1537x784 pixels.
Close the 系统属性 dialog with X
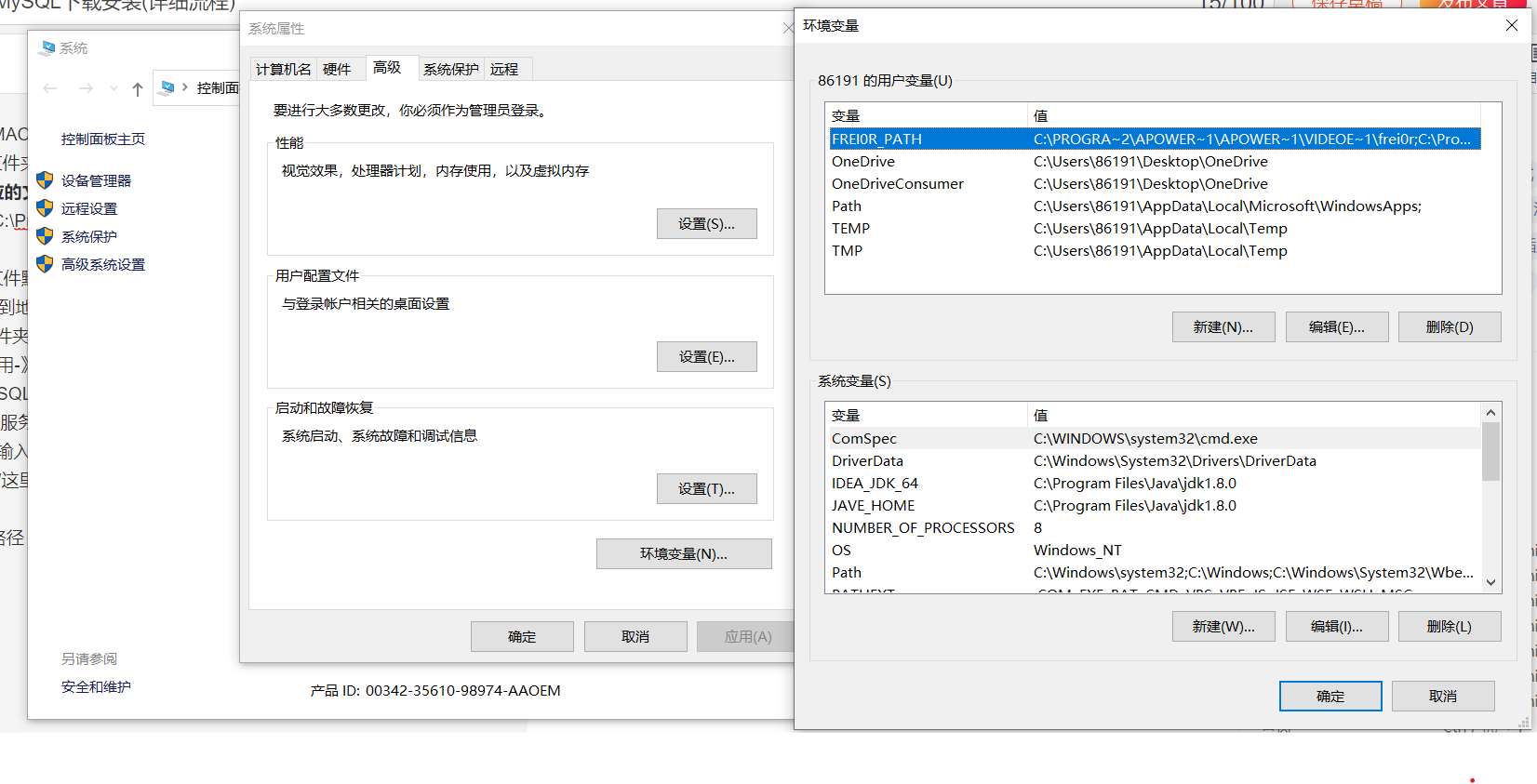point(788,28)
